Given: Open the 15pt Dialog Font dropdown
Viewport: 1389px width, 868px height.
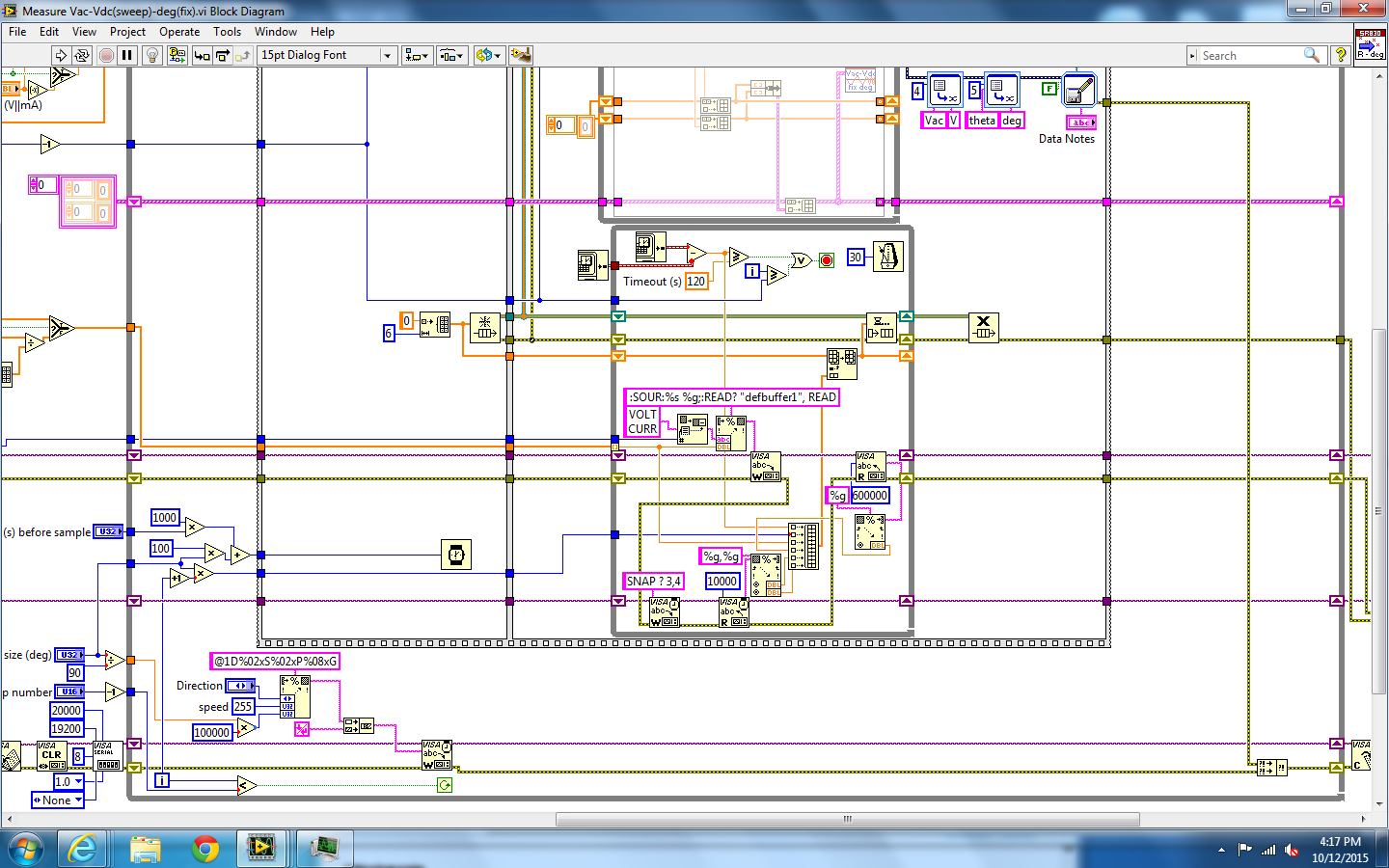Looking at the screenshot, I should click(327, 55).
